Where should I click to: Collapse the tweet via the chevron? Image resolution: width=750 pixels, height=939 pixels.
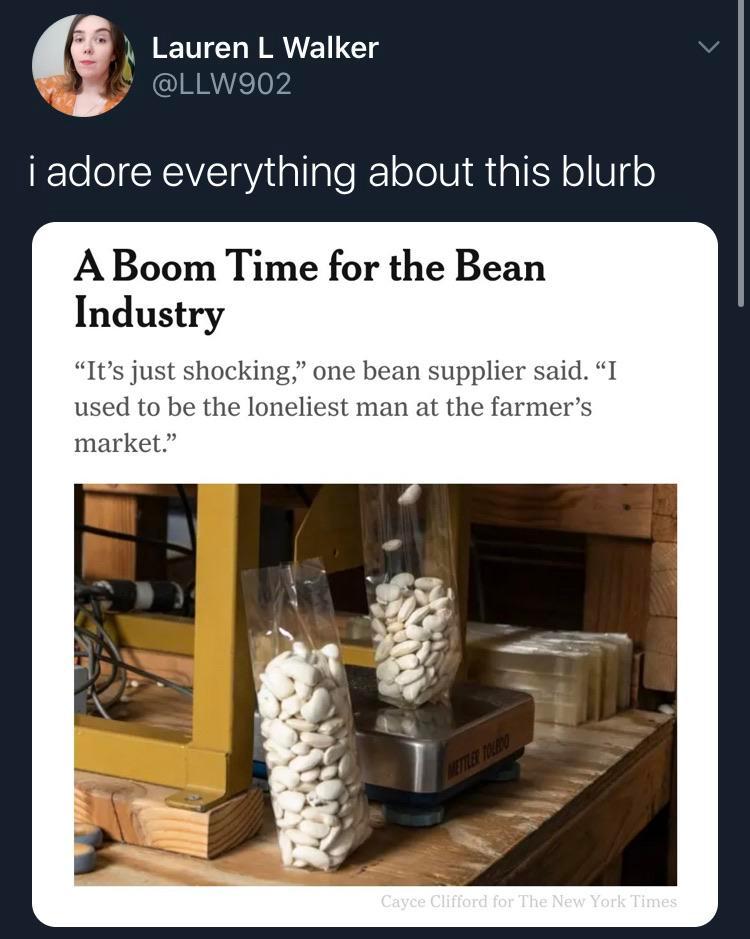[709, 47]
